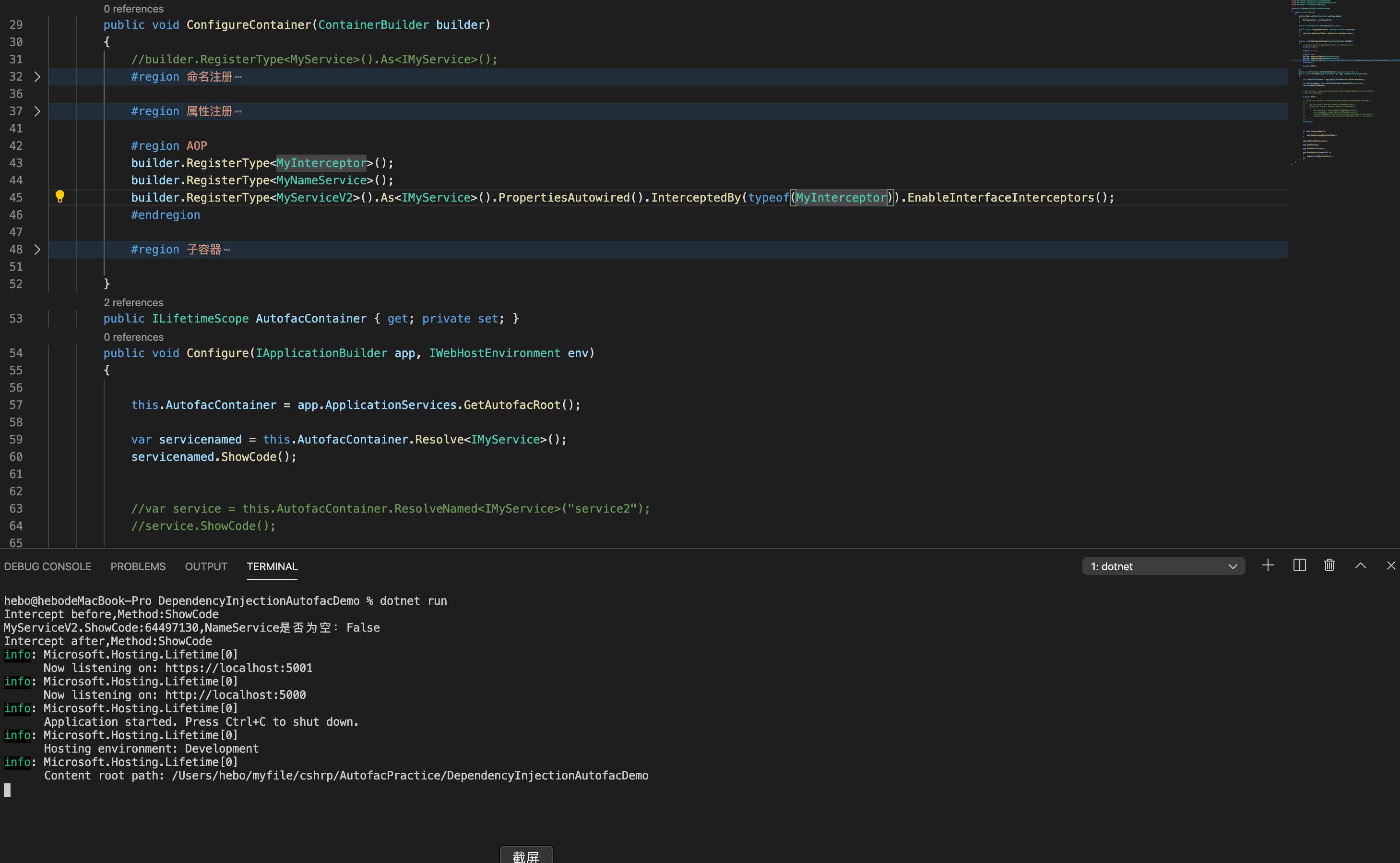Click 'Resolve<IMyService>' on line 59
This screenshot has width=1400, height=863.
click(481, 440)
